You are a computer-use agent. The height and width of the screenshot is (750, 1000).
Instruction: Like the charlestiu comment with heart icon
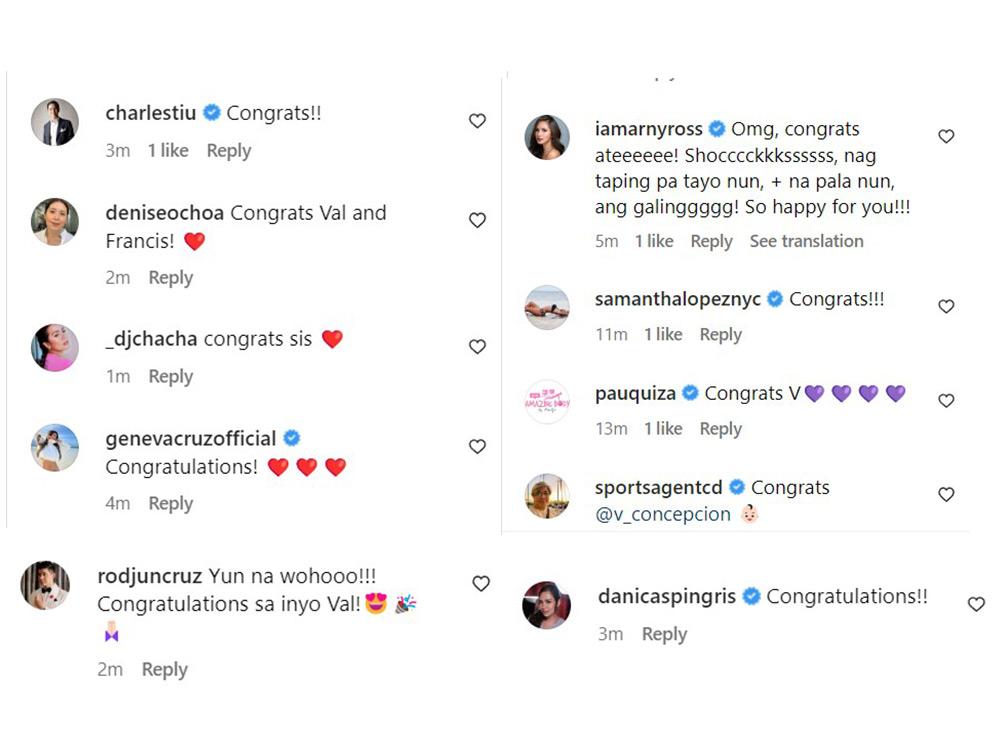(x=477, y=121)
